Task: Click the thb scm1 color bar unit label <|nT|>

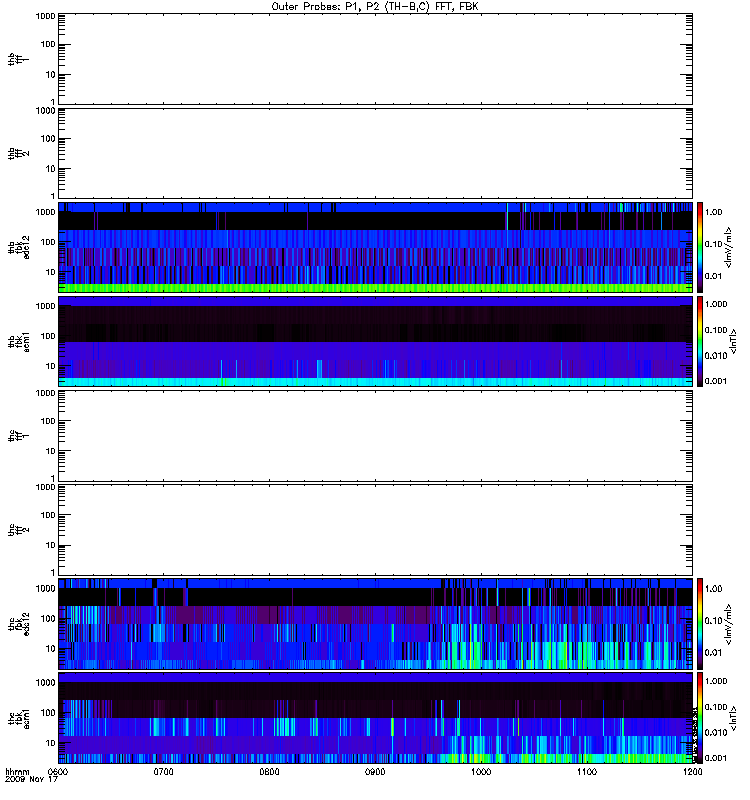Action: [733, 342]
